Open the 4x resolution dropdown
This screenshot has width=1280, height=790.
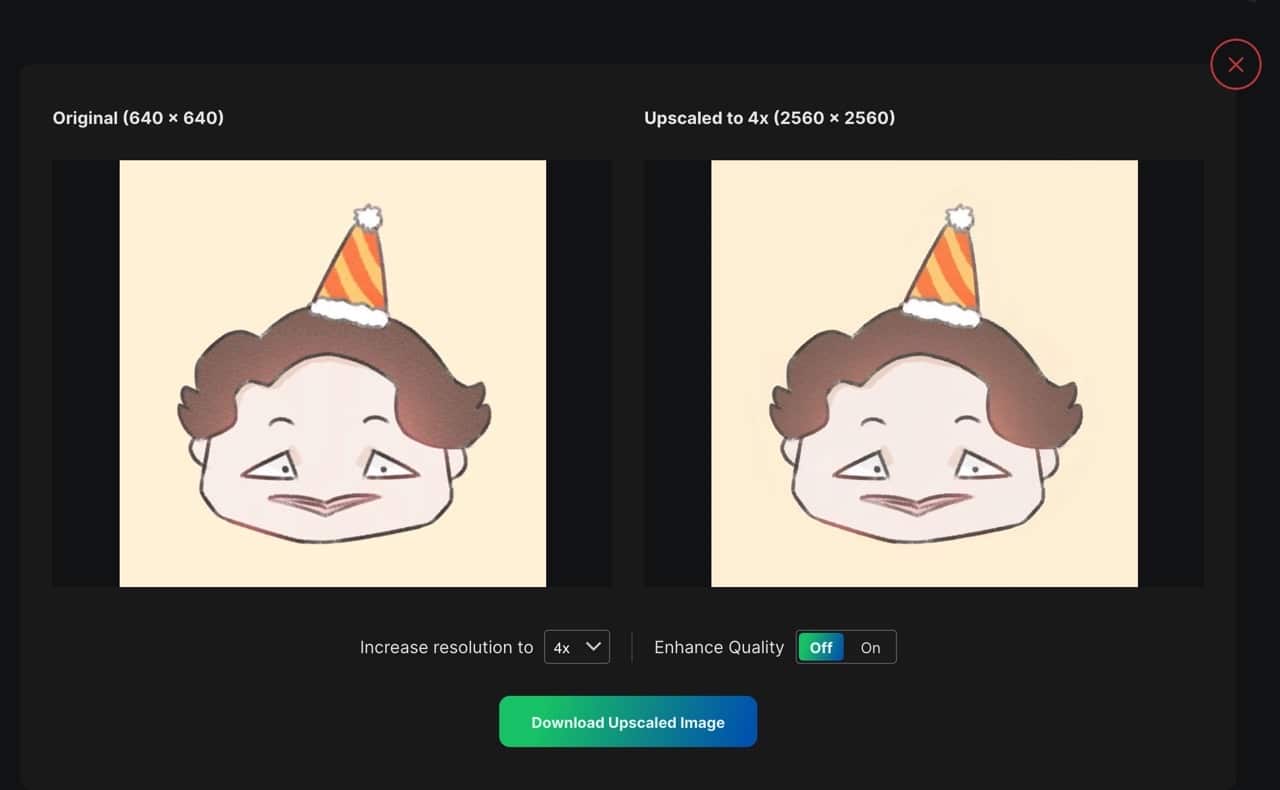(576, 647)
